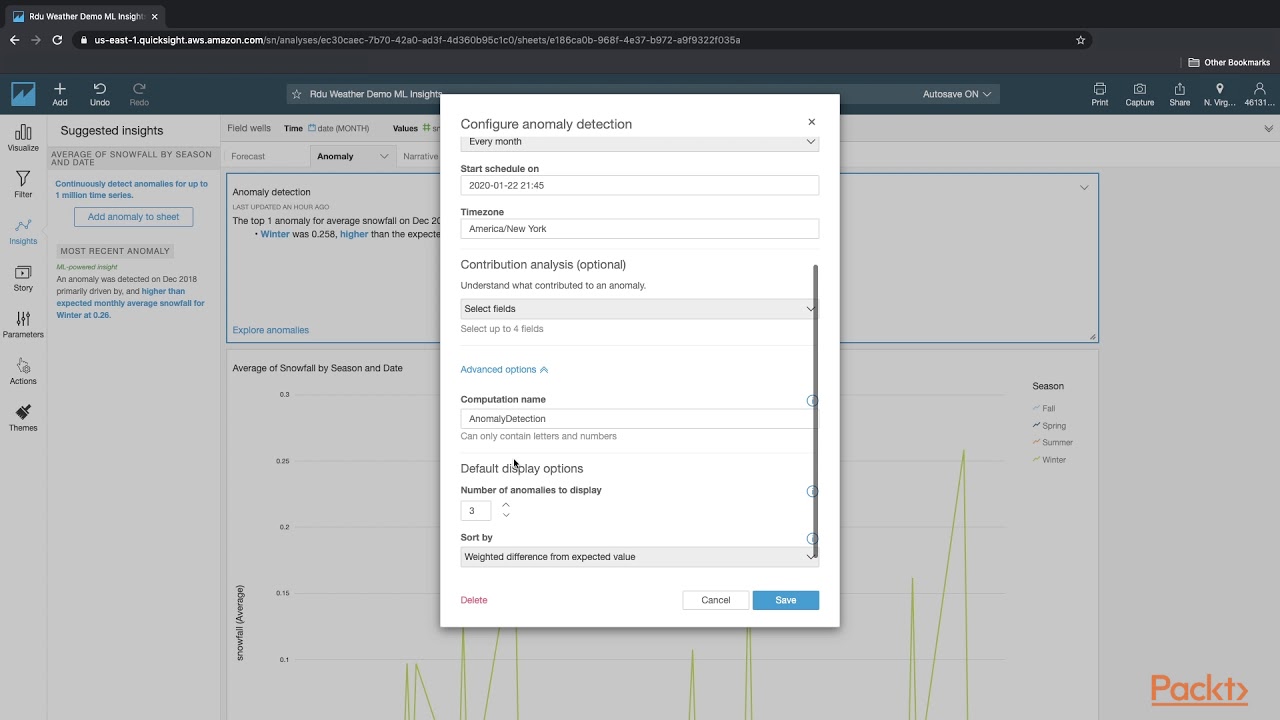Click info icon beside Sort by
This screenshot has height=720, width=1280.
pos(812,538)
